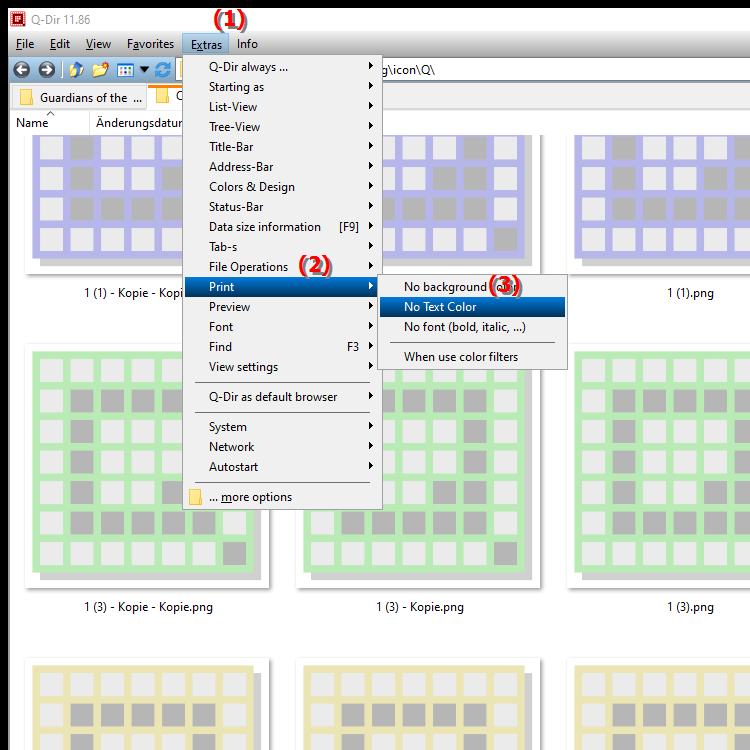This screenshot has height=750, width=750.
Task: Switch to 'Guardians of the ...' tab
Action: pos(79,98)
